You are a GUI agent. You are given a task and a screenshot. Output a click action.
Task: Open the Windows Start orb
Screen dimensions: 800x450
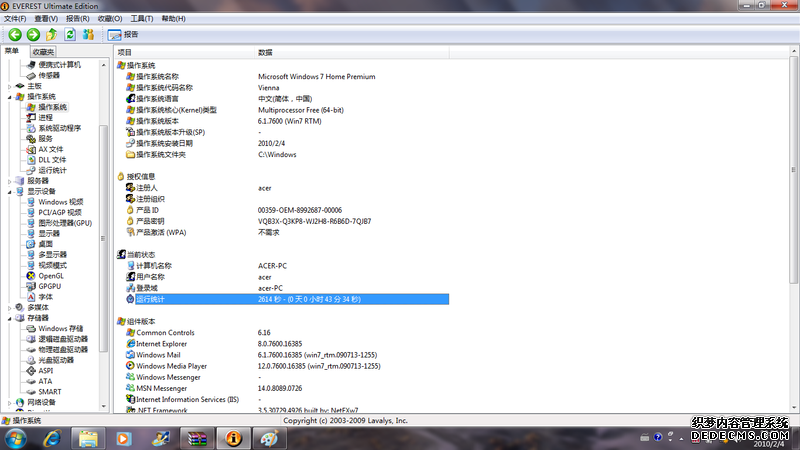point(16,439)
